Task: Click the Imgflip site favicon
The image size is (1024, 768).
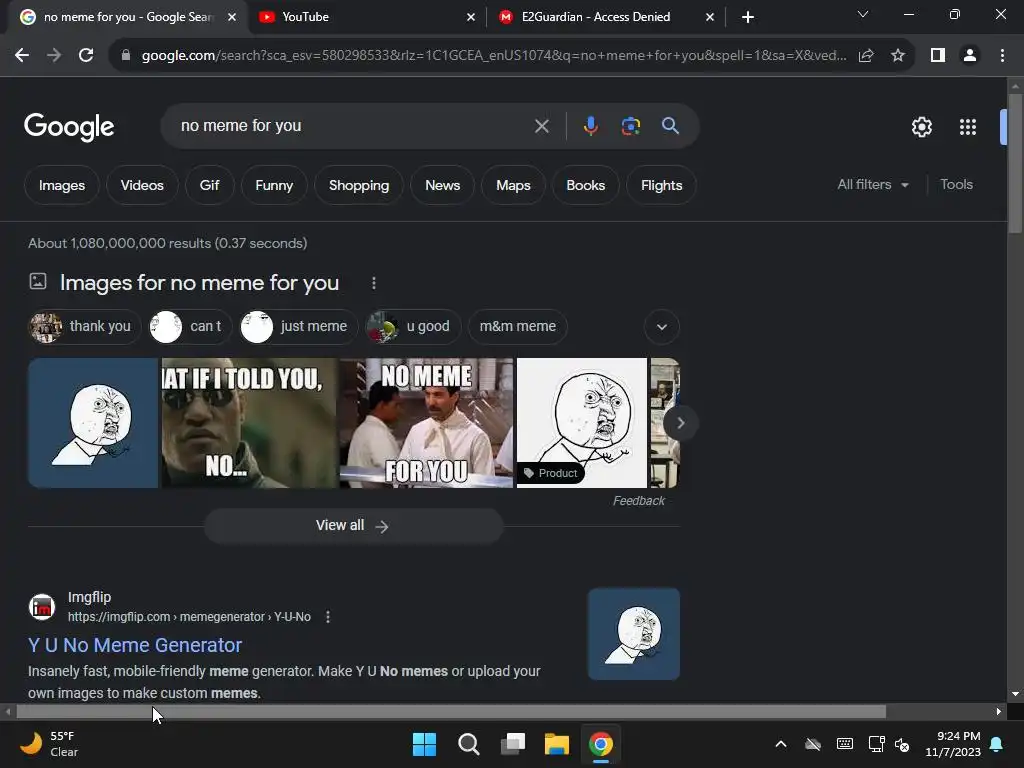Action: click(42, 607)
